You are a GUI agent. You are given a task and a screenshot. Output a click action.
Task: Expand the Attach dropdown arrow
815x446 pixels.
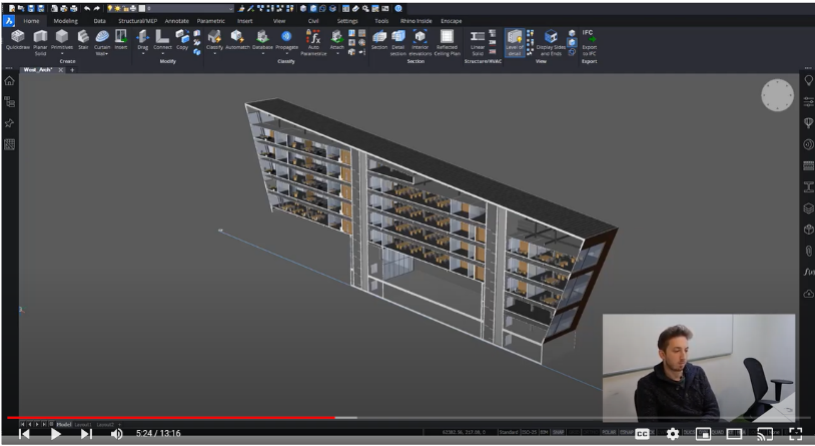337,54
